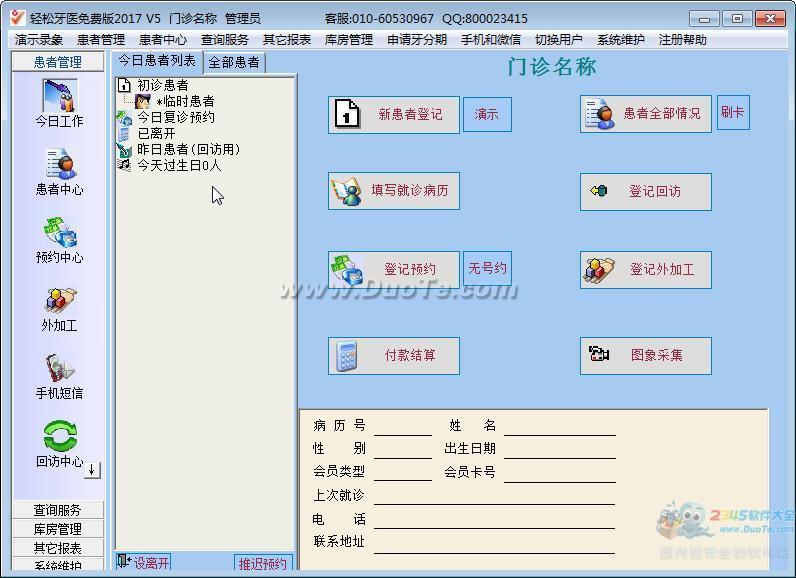Open 图象采集 camera button
796x578 pixels.
pyautogui.click(x=645, y=355)
